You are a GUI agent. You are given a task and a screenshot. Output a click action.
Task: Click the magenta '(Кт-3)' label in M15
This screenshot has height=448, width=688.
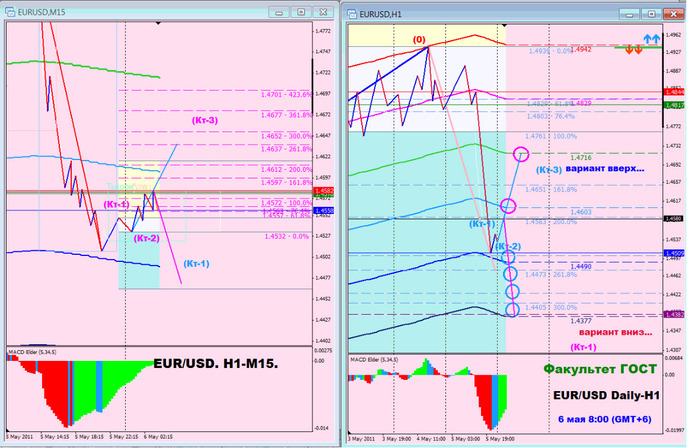pos(204,120)
